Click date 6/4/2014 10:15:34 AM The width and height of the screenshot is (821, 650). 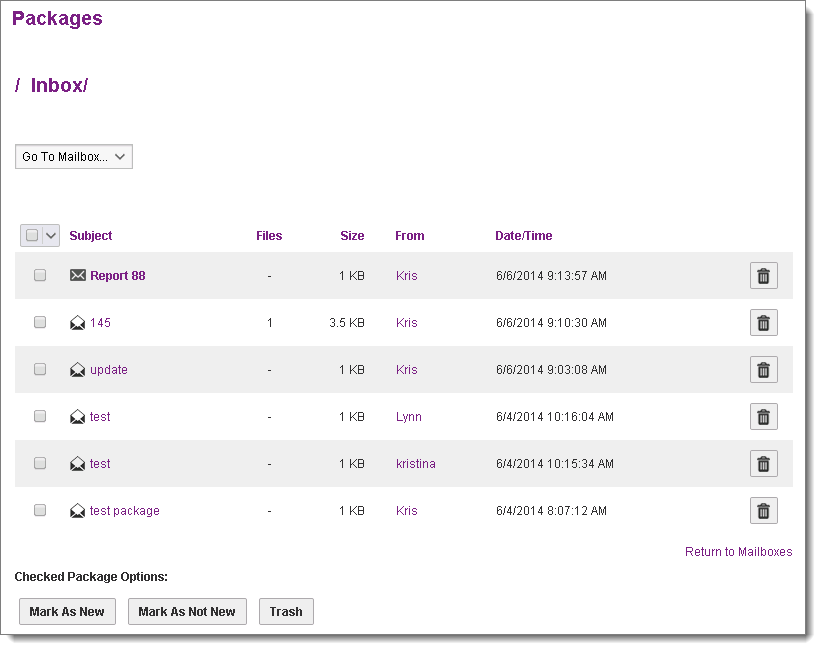click(554, 464)
